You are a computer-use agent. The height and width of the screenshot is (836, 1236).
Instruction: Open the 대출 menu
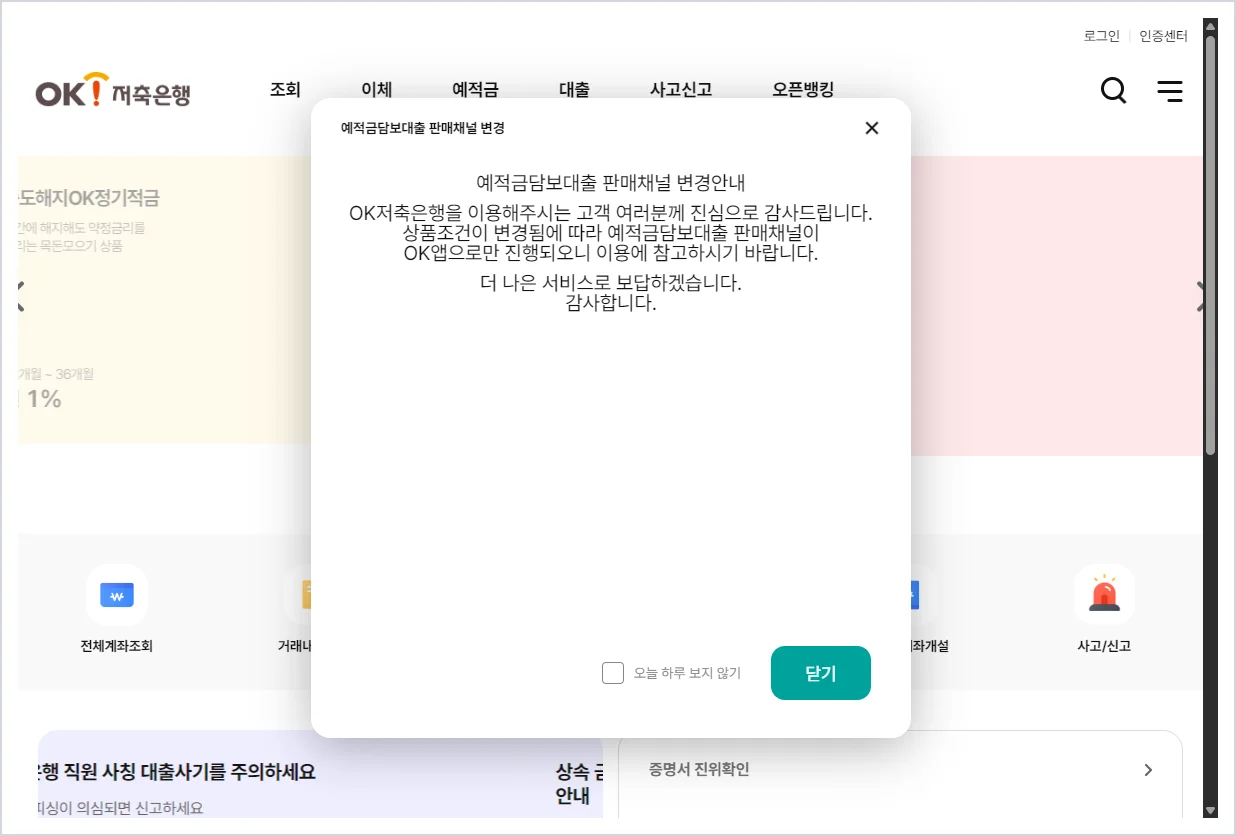(x=574, y=89)
